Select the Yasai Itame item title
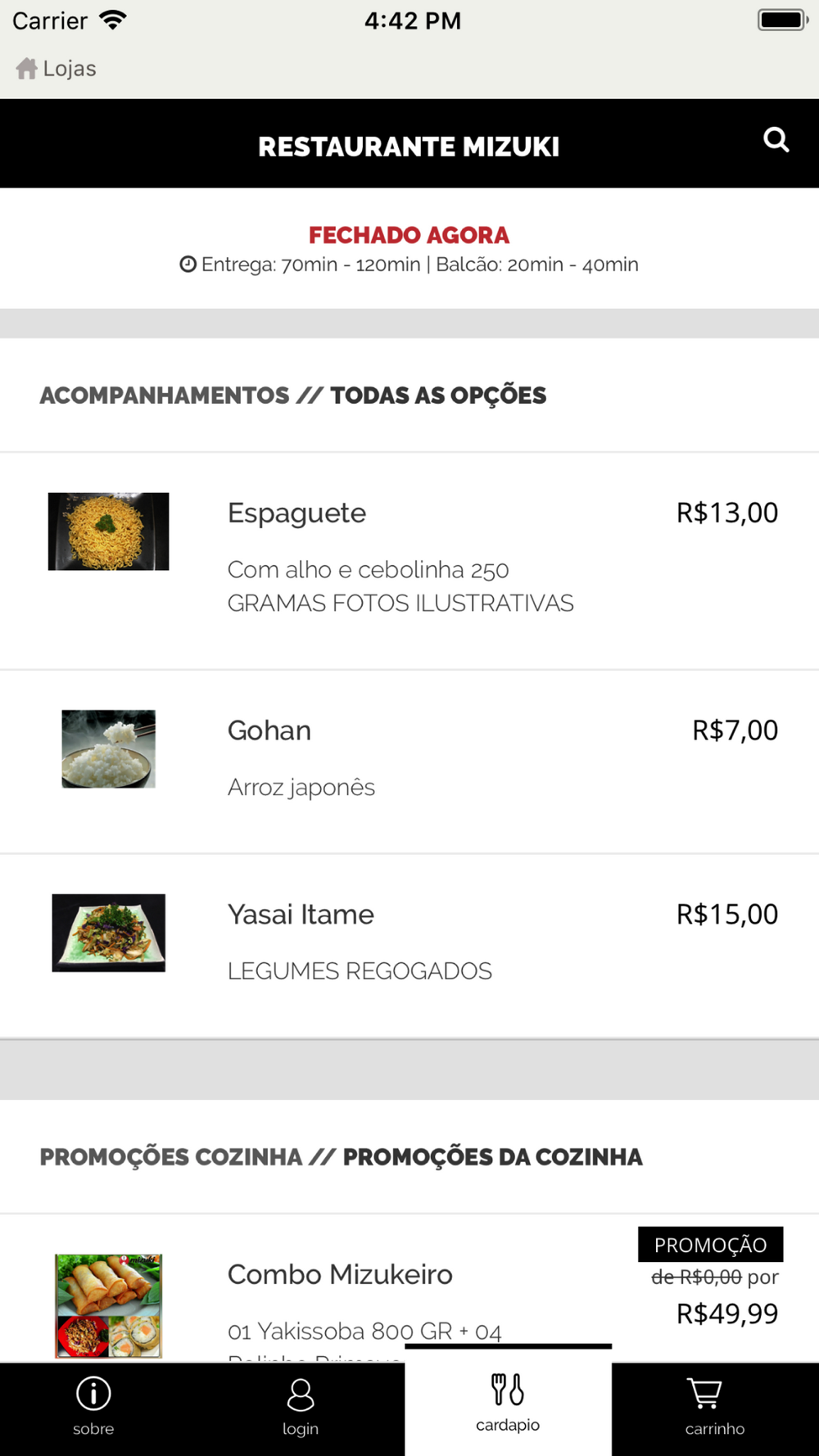819x1456 pixels. [301, 915]
